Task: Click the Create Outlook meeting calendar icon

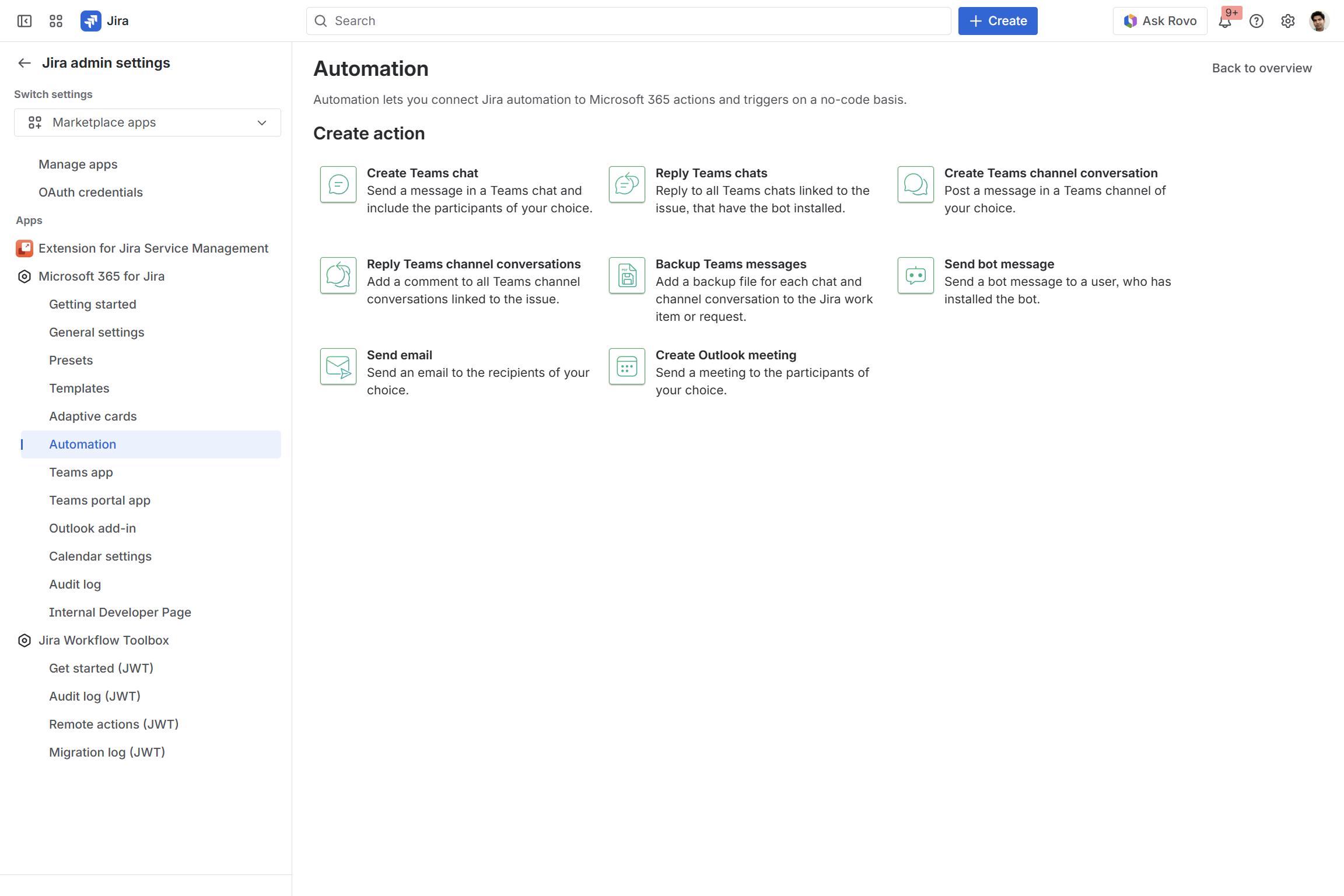Action: [x=627, y=366]
